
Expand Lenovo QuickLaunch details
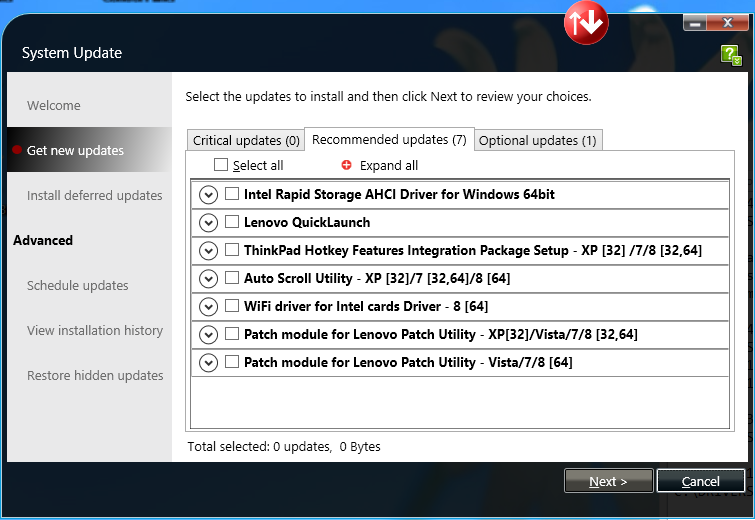(x=208, y=223)
